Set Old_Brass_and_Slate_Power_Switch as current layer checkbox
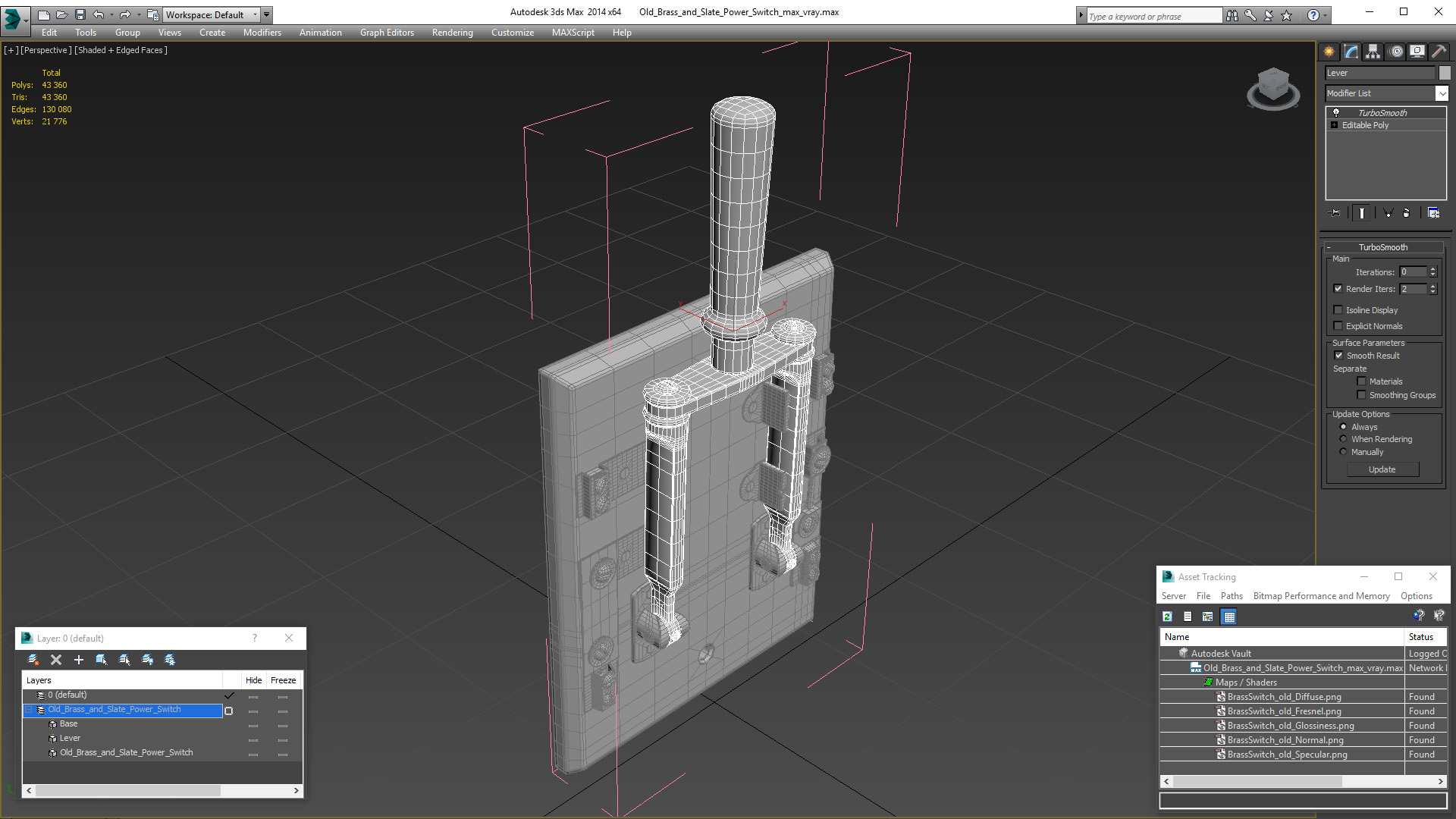Viewport: 1456px width, 819px height. (228, 711)
